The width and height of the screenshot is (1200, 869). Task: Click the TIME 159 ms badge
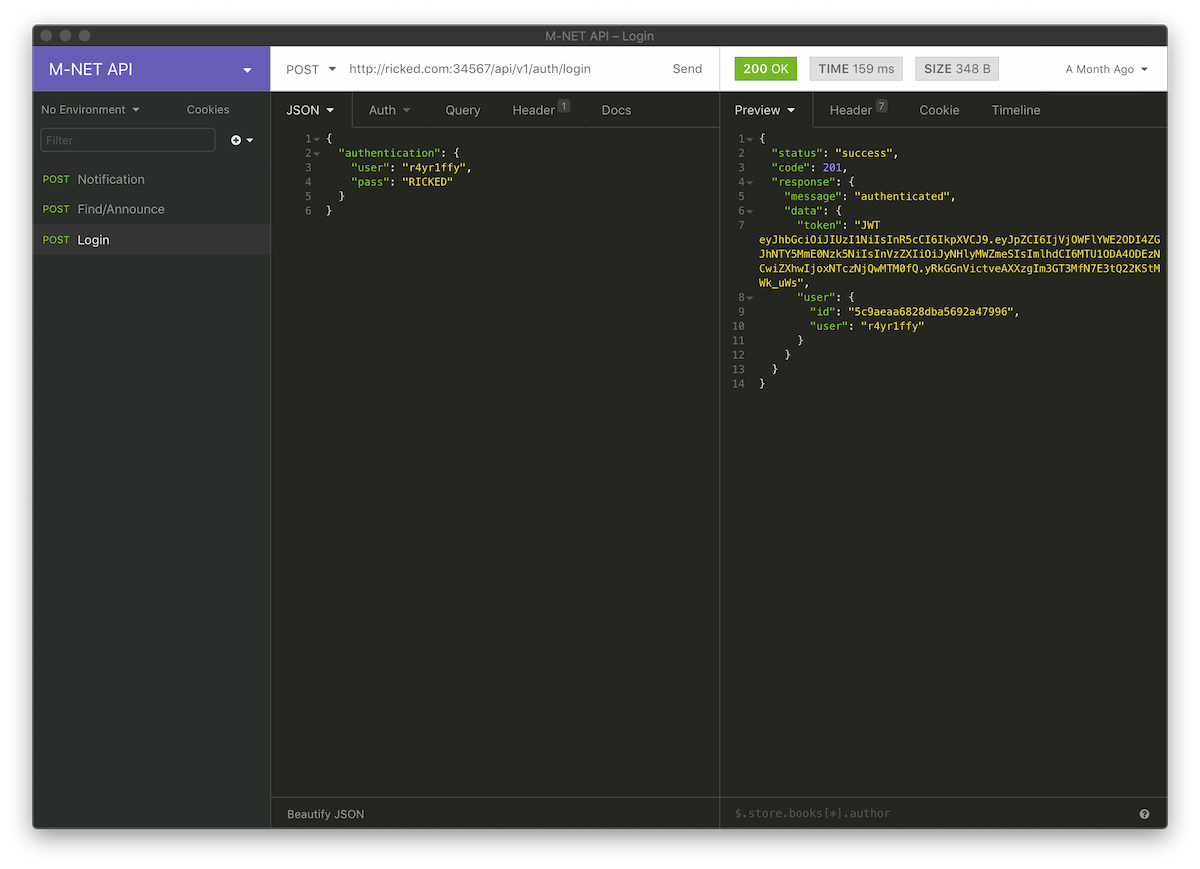click(x=856, y=69)
